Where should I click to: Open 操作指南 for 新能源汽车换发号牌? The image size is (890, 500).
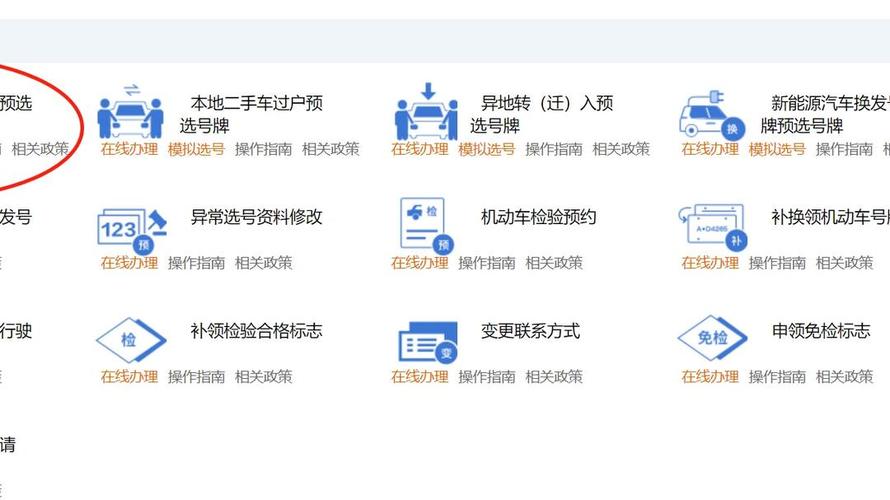pyautogui.click(x=844, y=149)
